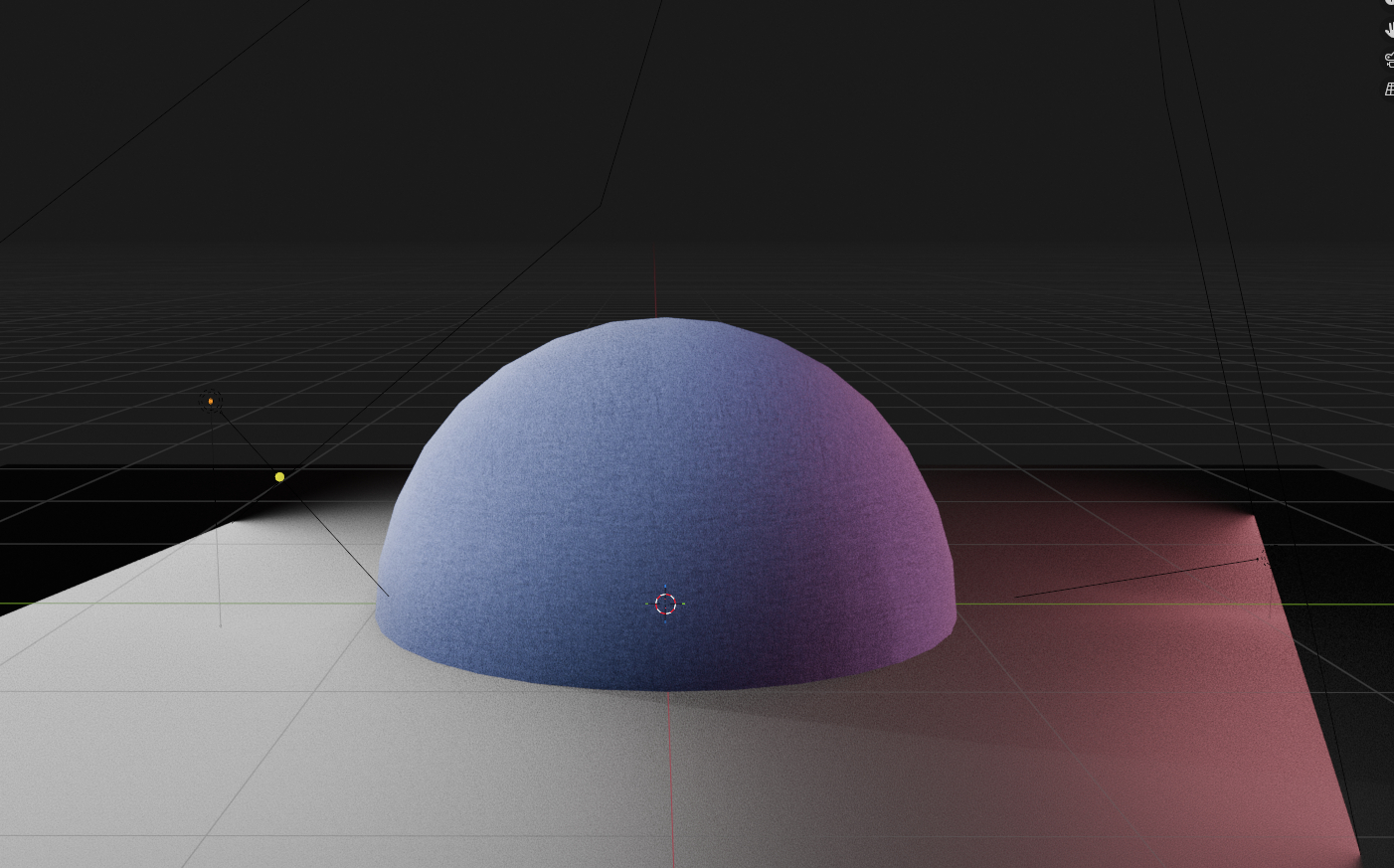Toggle the camera view icon
The height and width of the screenshot is (868, 1394).
1390,60
